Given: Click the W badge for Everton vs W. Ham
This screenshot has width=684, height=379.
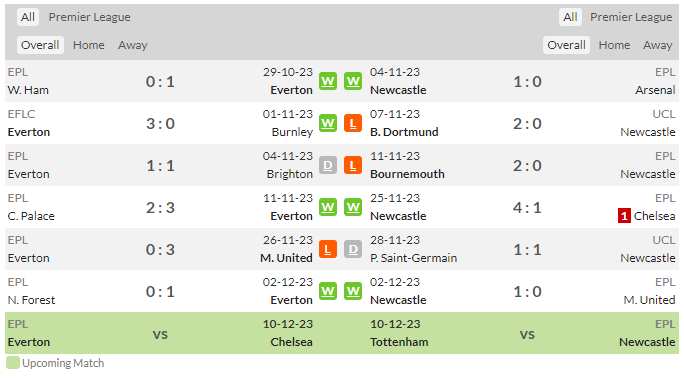Looking at the screenshot, I should (x=328, y=81).
